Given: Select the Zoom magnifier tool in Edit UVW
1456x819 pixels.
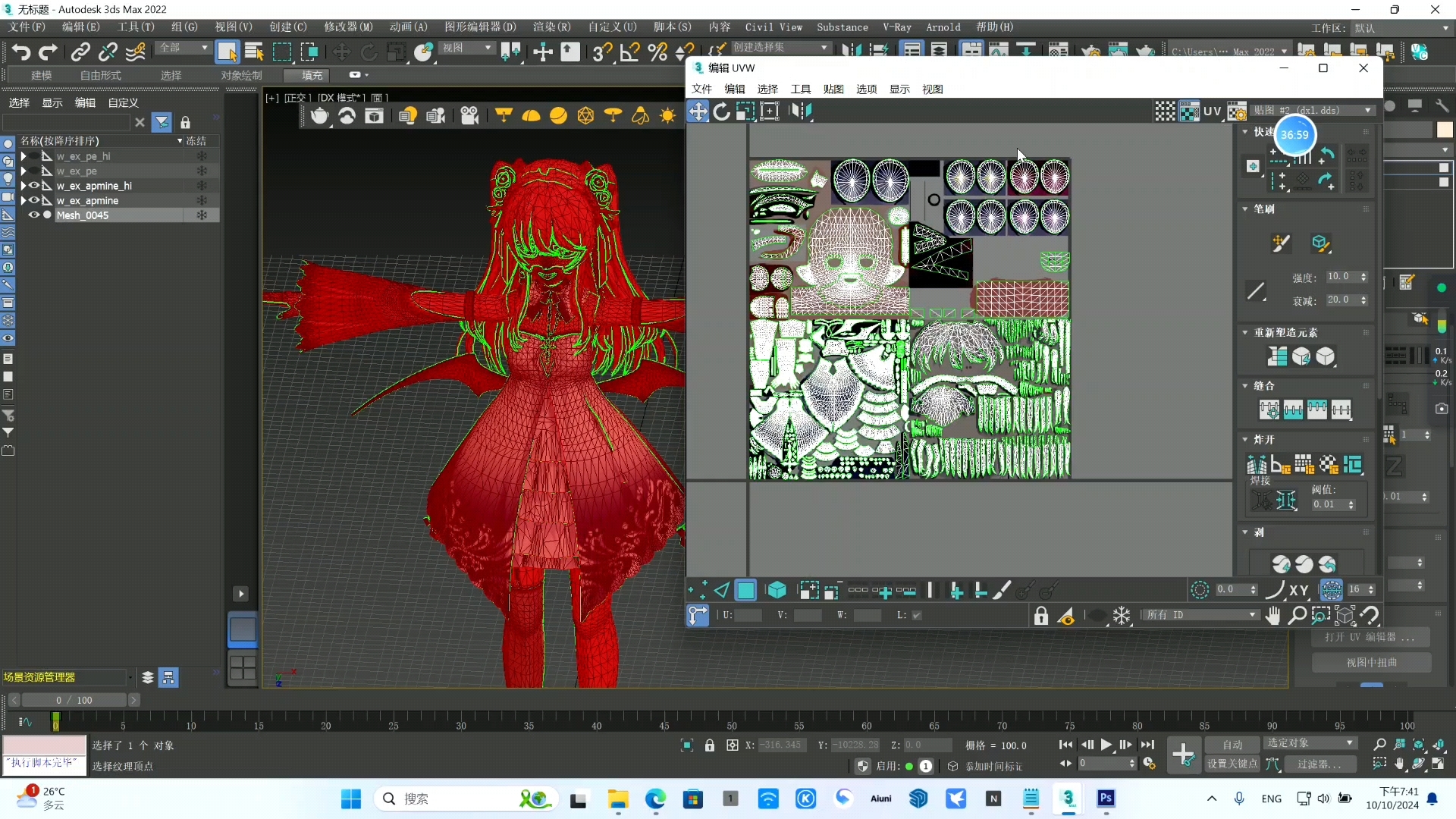Looking at the screenshot, I should (x=1298, y=615).
